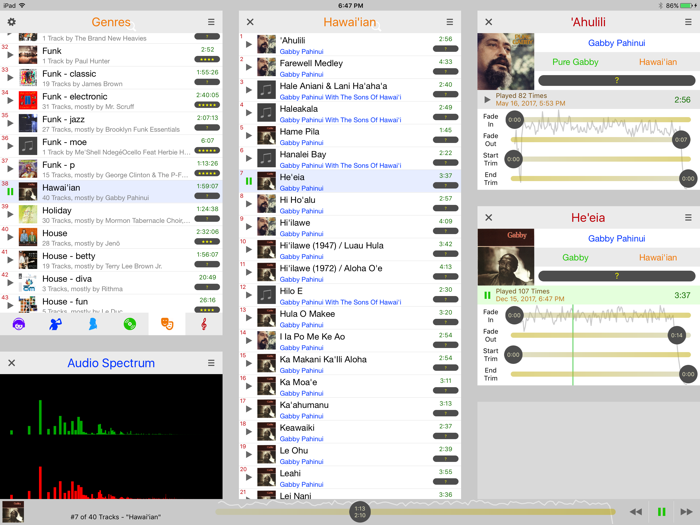700x525 pixels.
Task: Play the Ka'ahumanu track
Action: (x=249, y=409)
